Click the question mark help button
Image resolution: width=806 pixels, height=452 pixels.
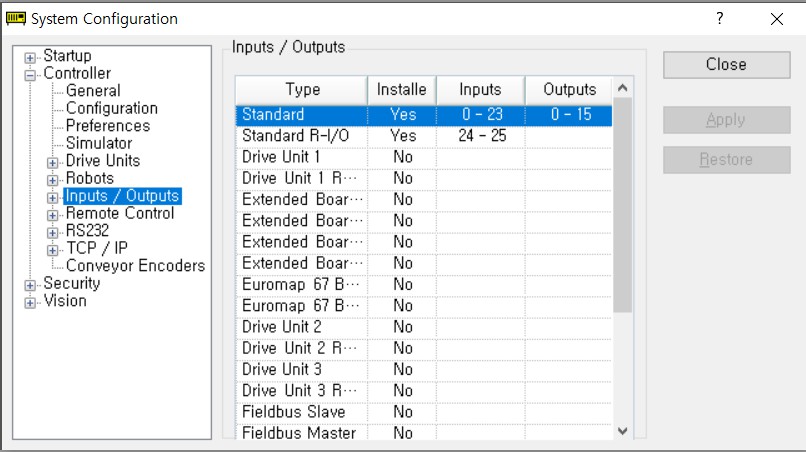coord(720,19)
